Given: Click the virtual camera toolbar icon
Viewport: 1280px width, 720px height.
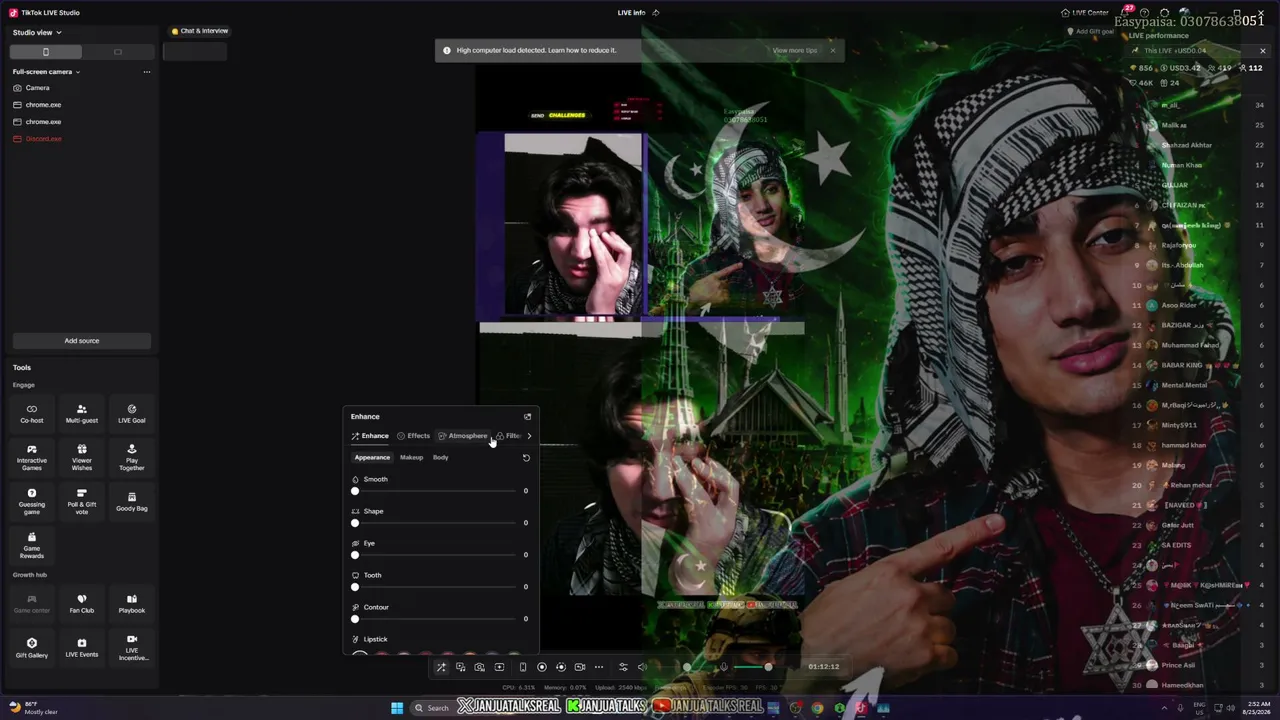Looking at the screenshot, I should 580,667.
